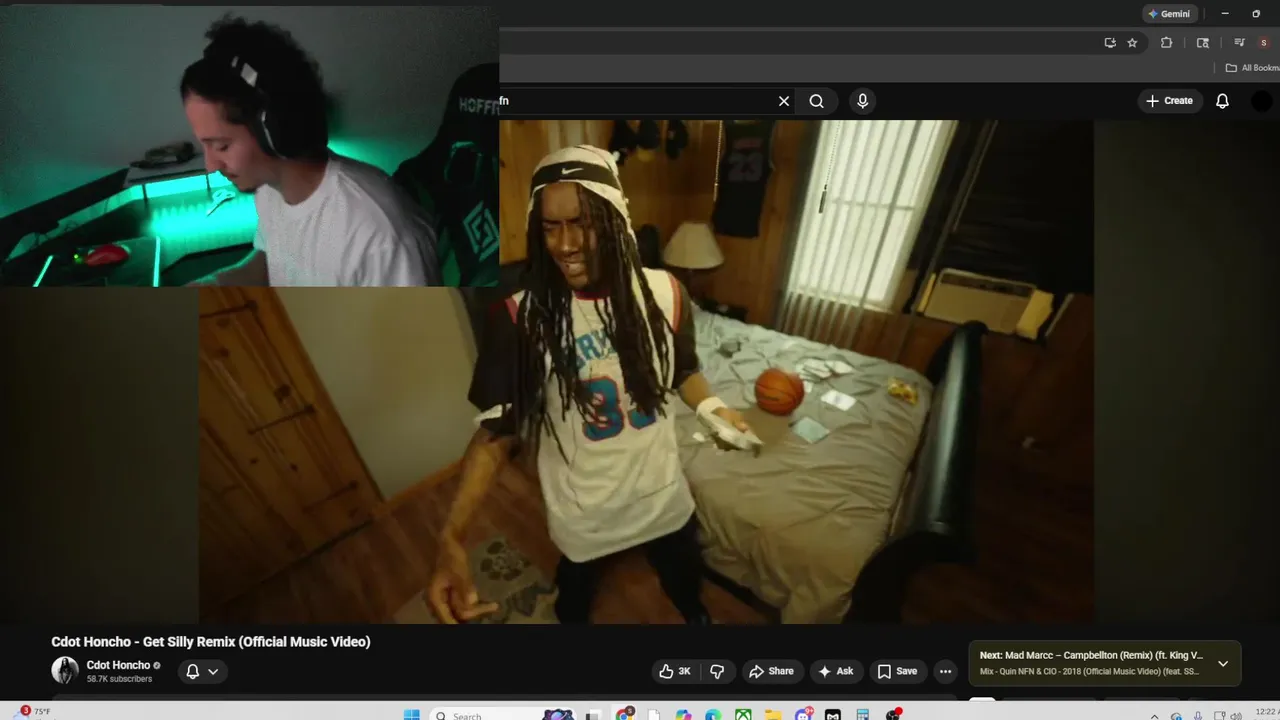Image resolution: width=1280 pixels, height=720 pixels.
Task: Dislike the video
Action: click(717, 671)
